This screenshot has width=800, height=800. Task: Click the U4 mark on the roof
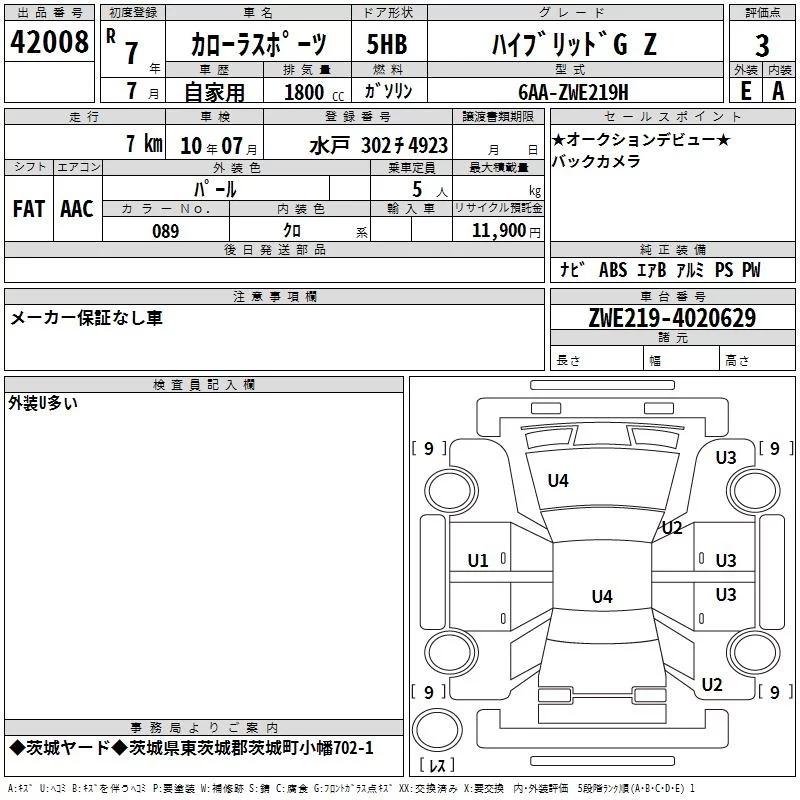[x=602, y=596]
